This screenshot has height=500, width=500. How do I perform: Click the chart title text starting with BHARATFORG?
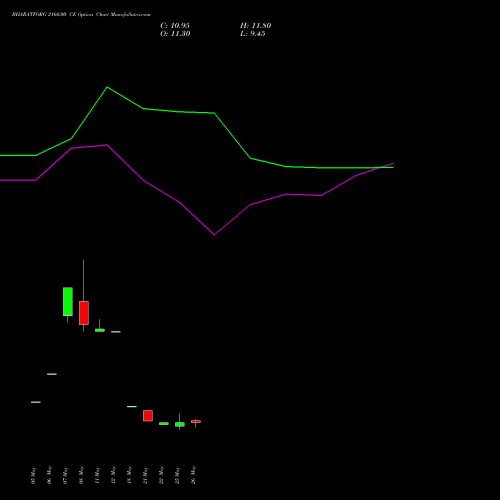click(81, 15)
